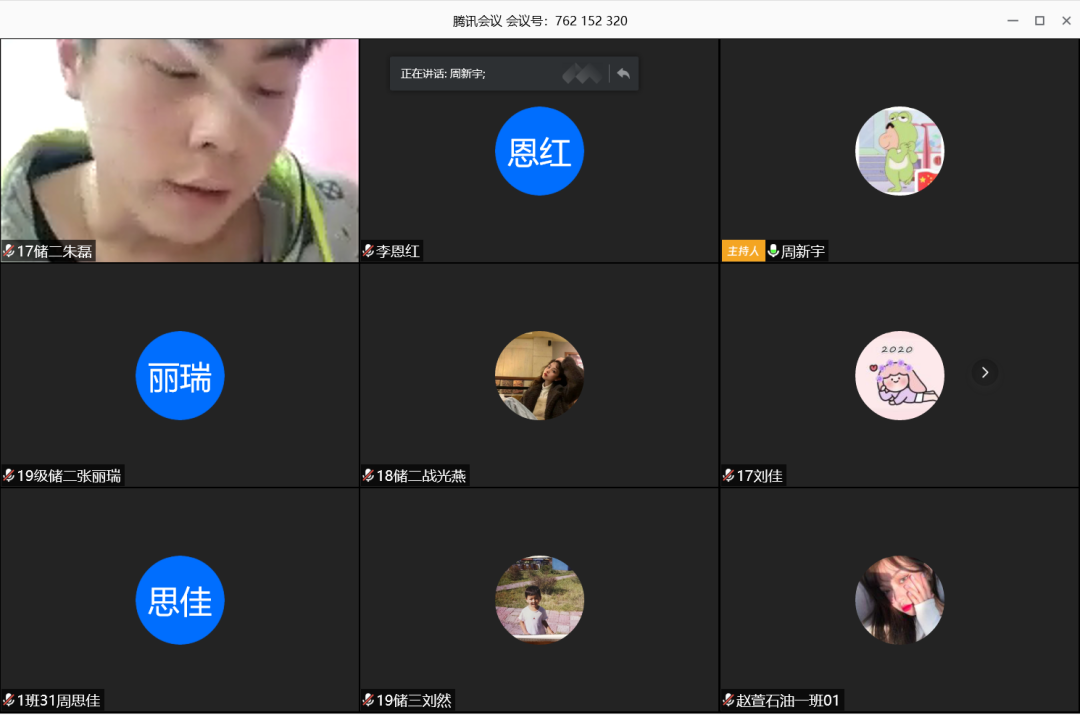Click active microphone icon of 周新宇
This screenshot has width=1080, height=715.
[773, 251]
